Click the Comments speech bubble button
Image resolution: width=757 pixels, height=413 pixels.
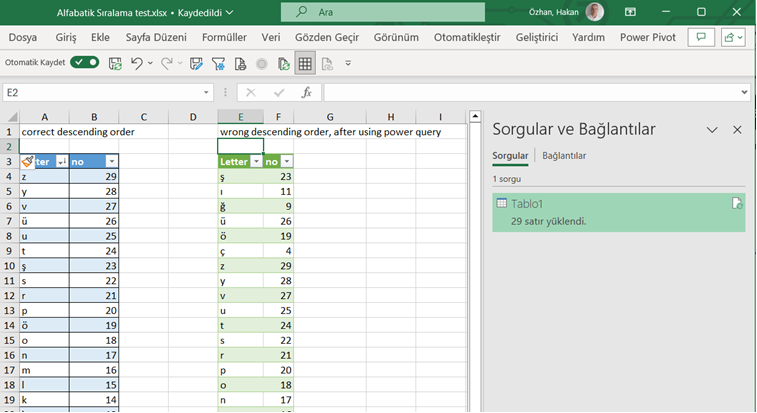pyautogui.click(x=701, y=37)
